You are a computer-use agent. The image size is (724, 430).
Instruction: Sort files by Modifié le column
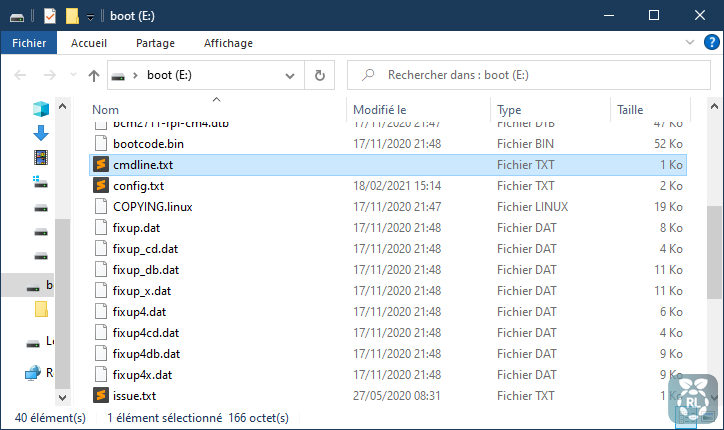coord(380,110)
